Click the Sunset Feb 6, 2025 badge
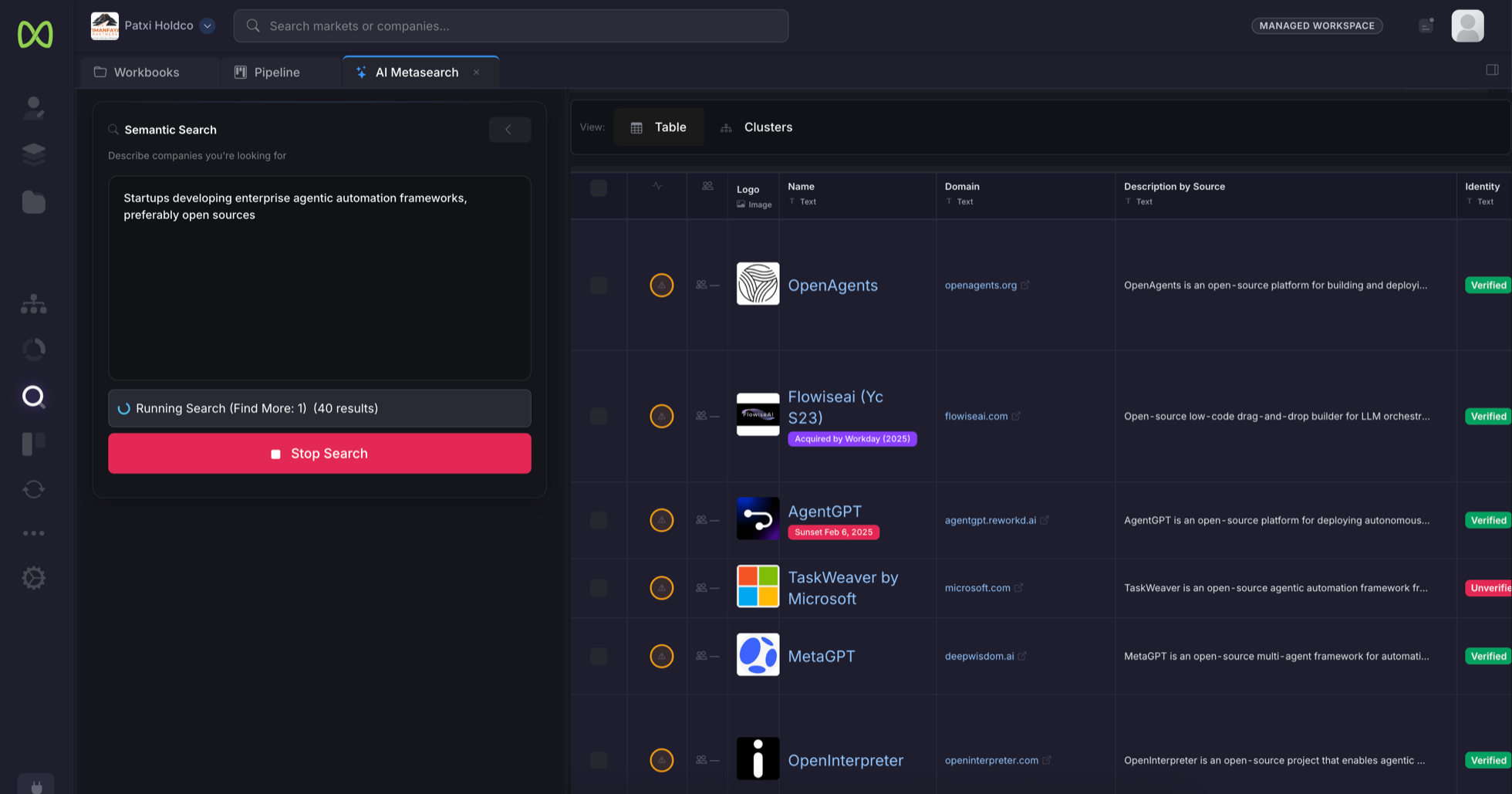This screenshot has width=1512, height=794. point(833,532)
